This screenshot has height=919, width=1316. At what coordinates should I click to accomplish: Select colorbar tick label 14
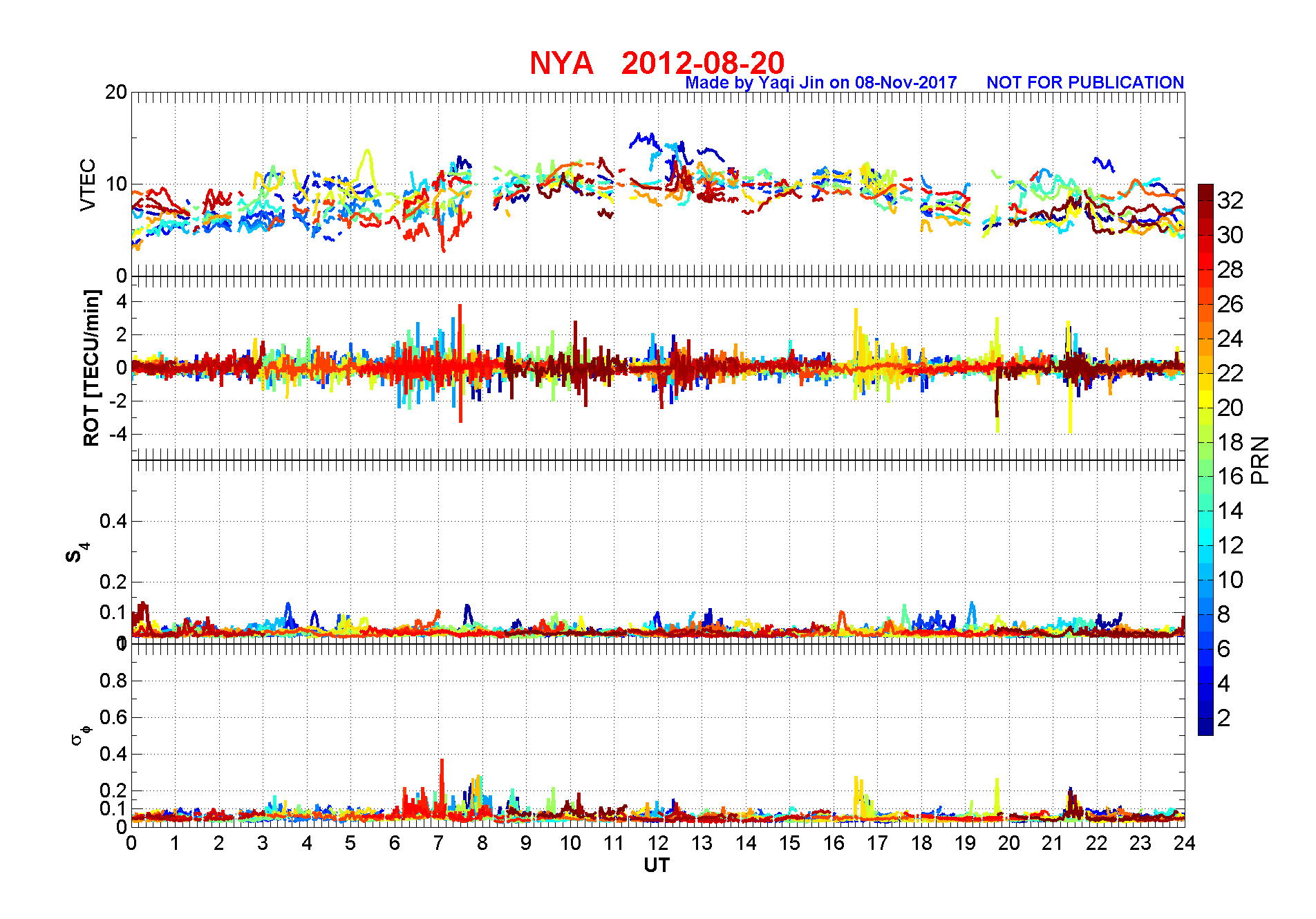click(x=1230, y=511)
